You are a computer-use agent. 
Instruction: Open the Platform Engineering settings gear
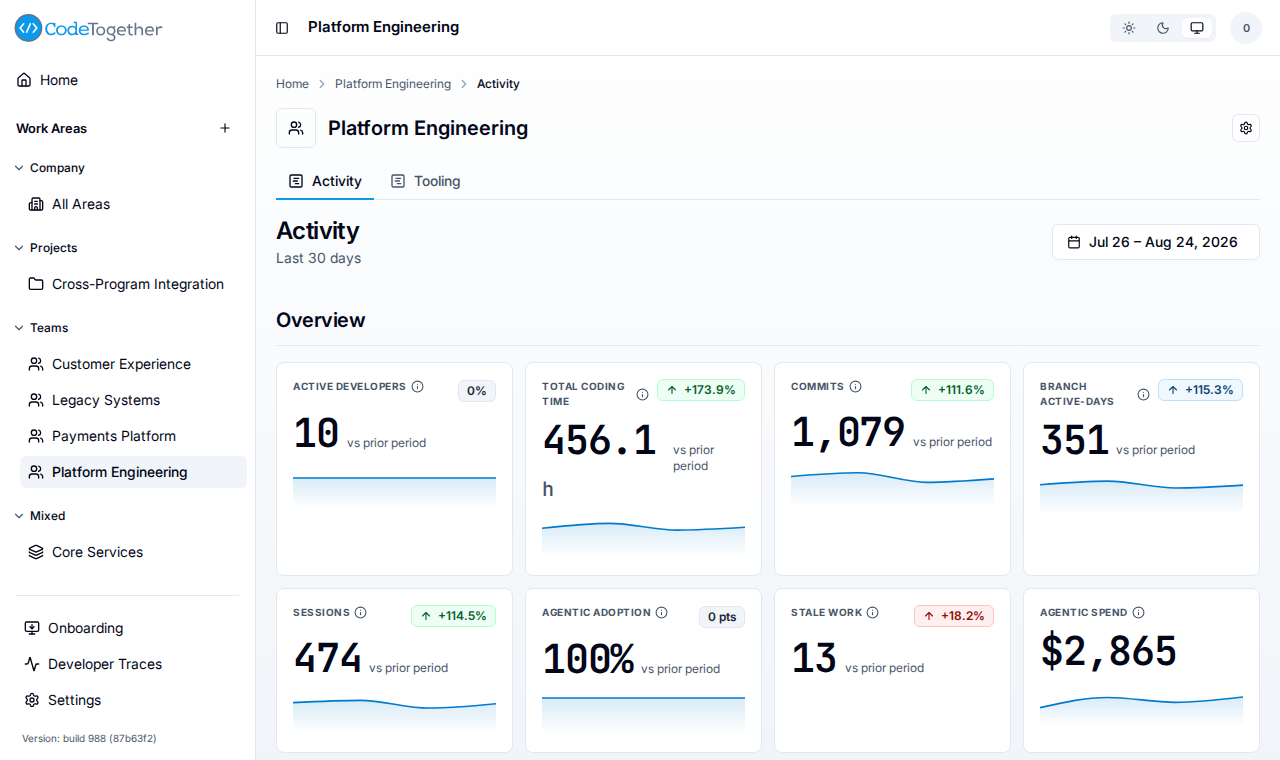[1246, 128]
